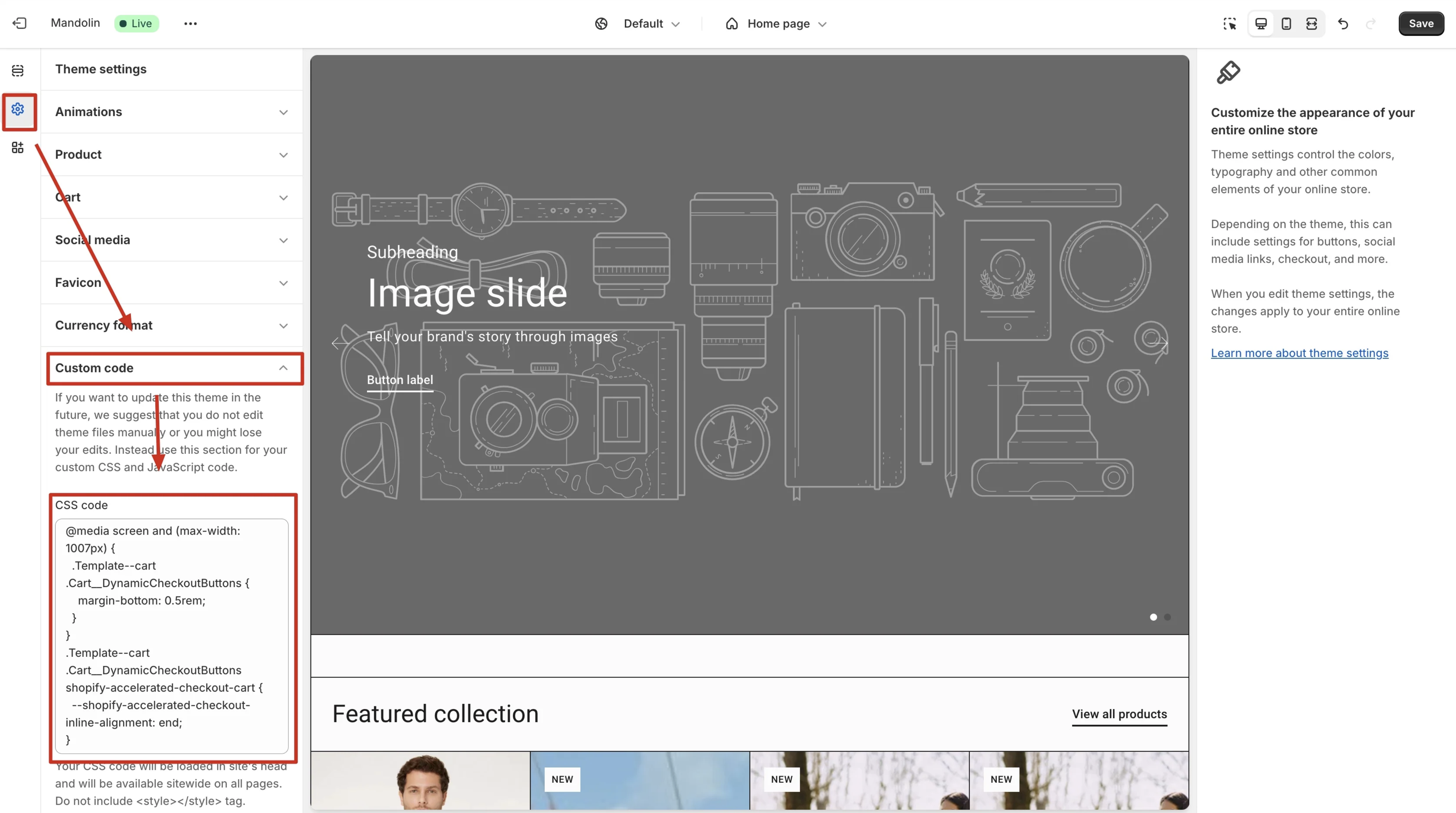The image size is (1456, 813).
Task: Expand the Product settings group
Action: (x=172, y=154)
